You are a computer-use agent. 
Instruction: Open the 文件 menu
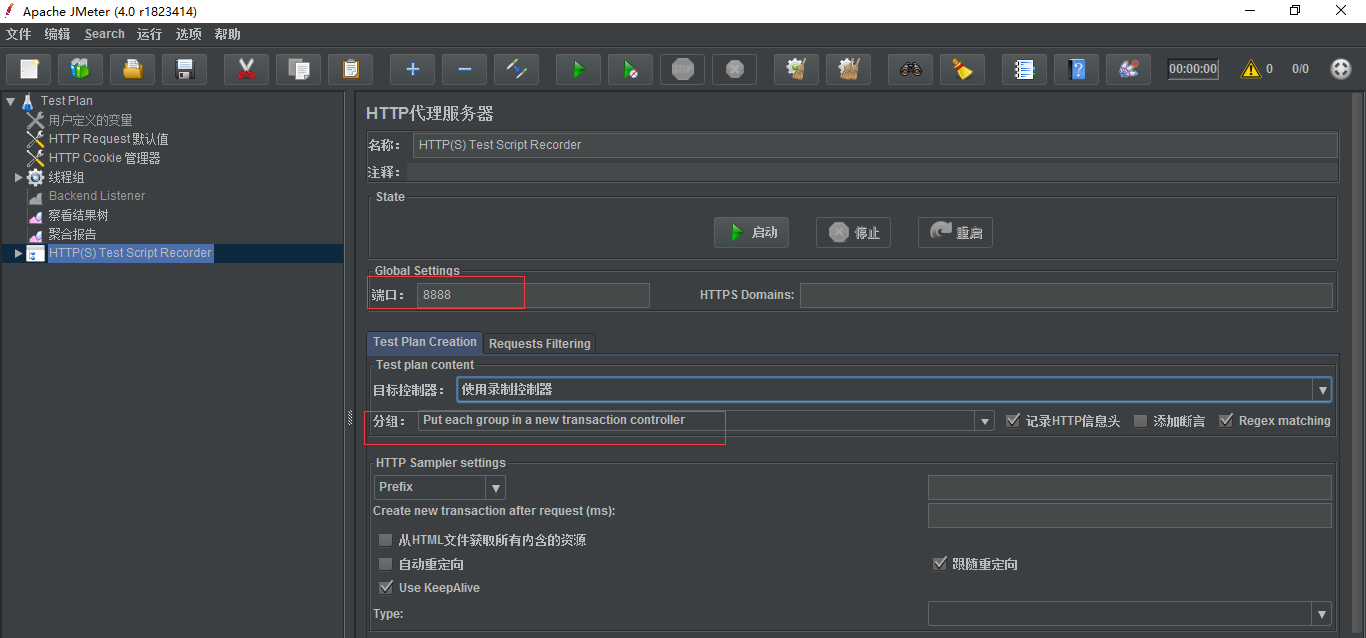(19, 34)
